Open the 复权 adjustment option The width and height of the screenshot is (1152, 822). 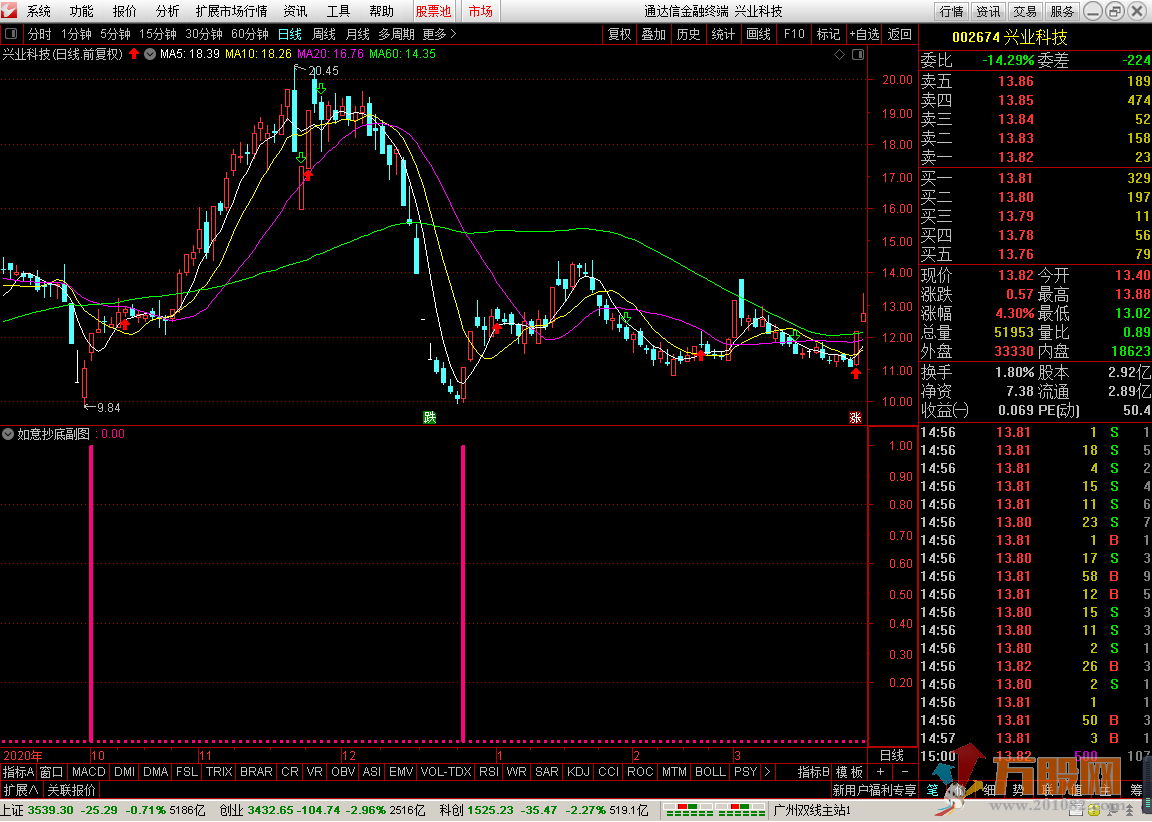619,34
